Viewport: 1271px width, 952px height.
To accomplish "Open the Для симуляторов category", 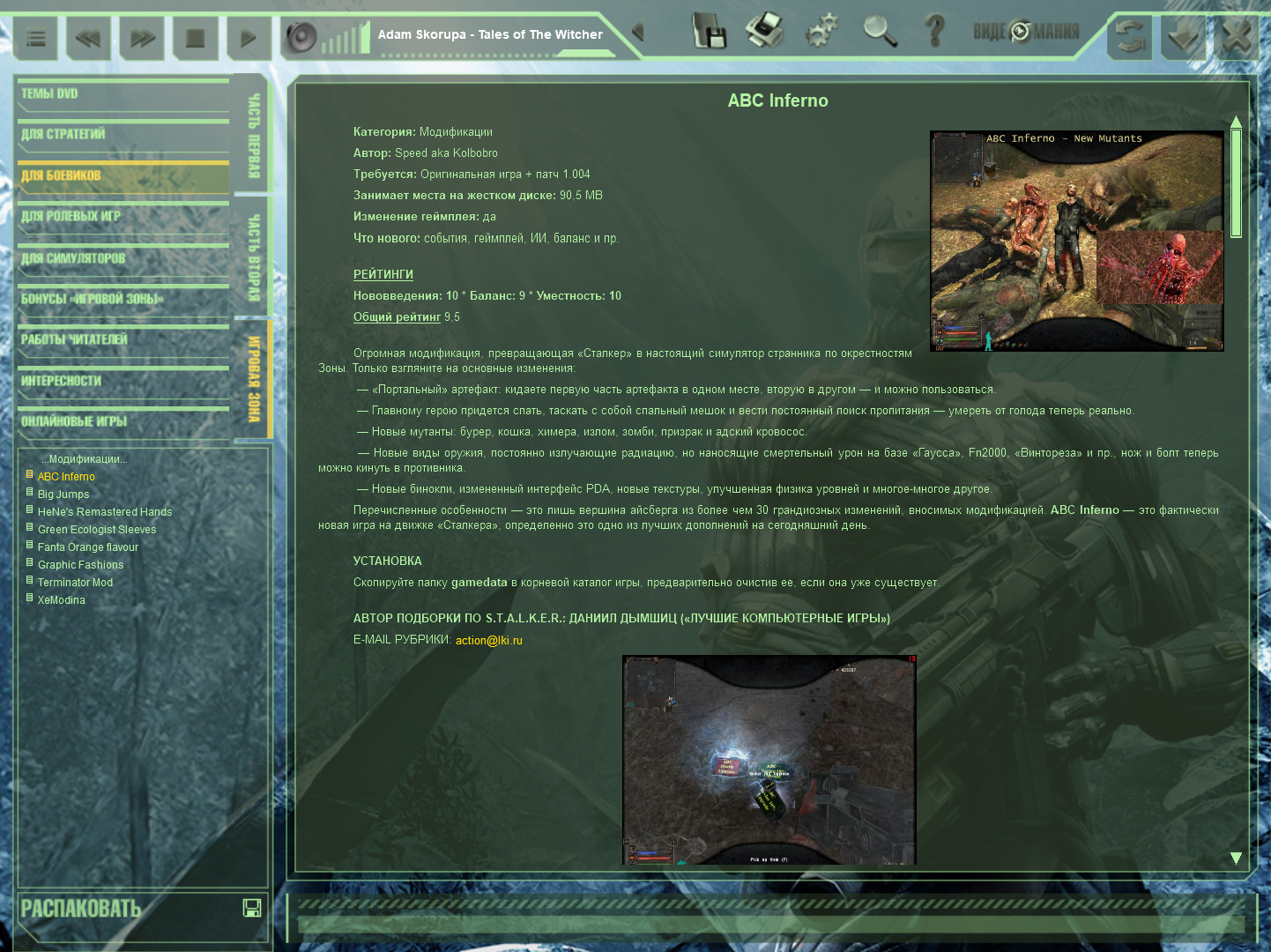I will tap(123, 259).
